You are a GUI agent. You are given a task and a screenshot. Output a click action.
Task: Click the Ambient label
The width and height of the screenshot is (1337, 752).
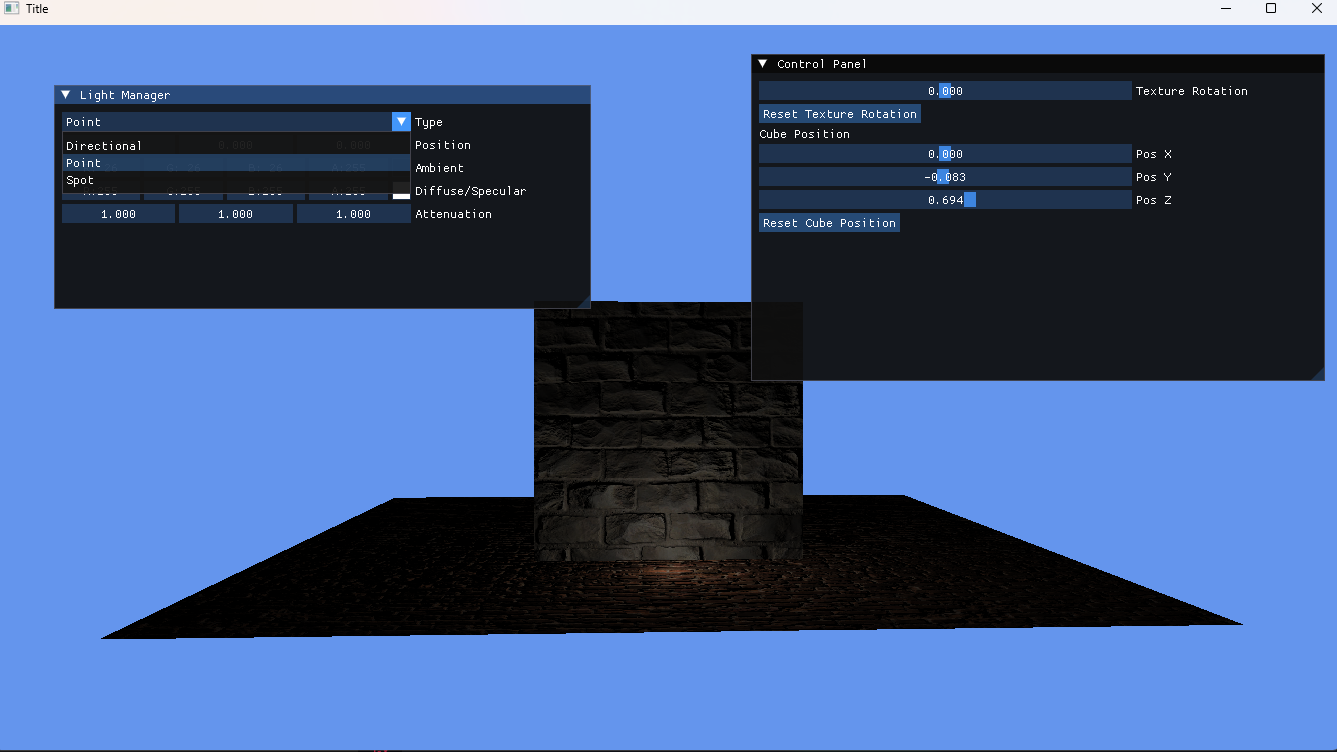click(439, 168)
